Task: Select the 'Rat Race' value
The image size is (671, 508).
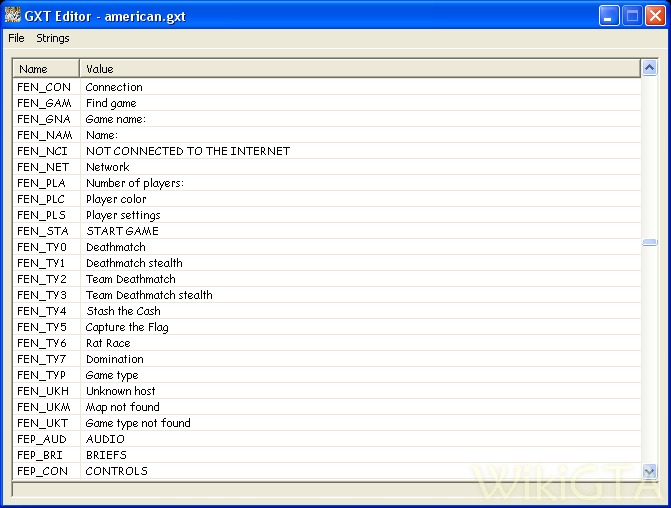Action: pos(108,343)
